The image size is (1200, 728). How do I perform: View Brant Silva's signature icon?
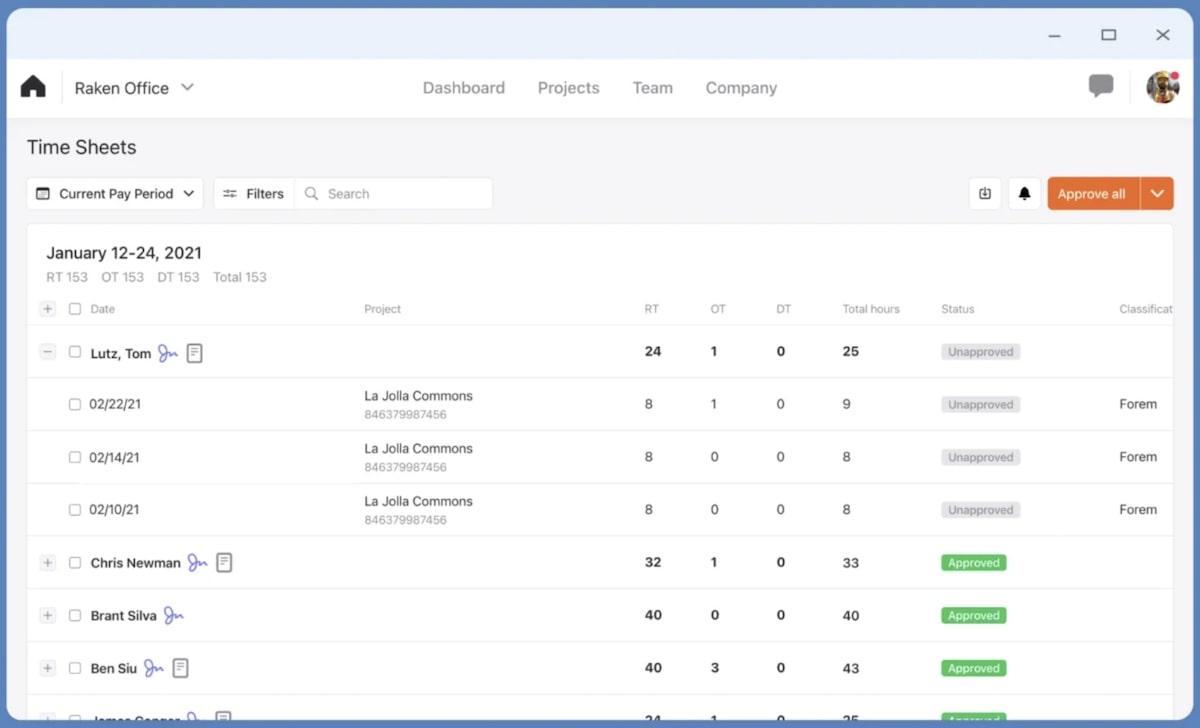point(174,616)
